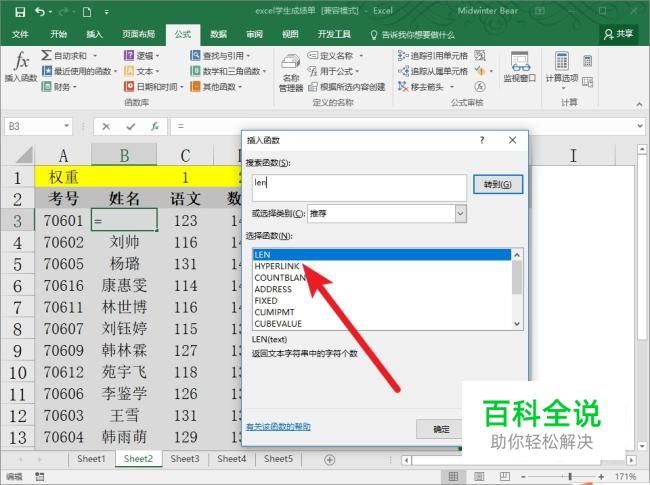Confirm formula entry with the checkmark icon
This screenshot has width=650, height=485.
131,126
